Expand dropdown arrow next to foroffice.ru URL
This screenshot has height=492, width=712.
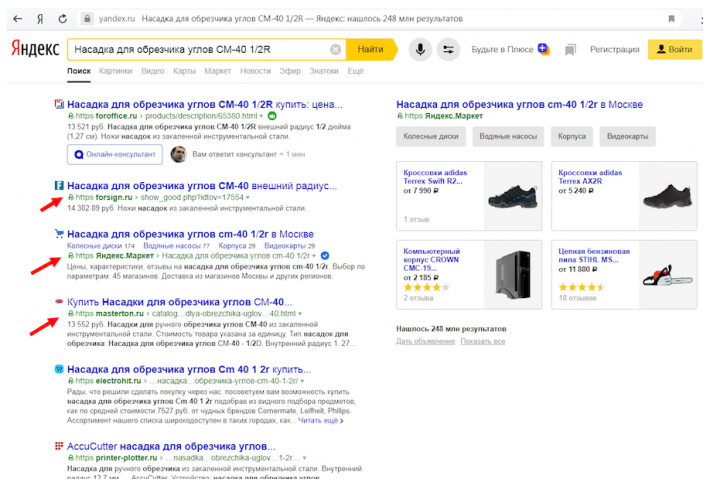tap(261, 116)
